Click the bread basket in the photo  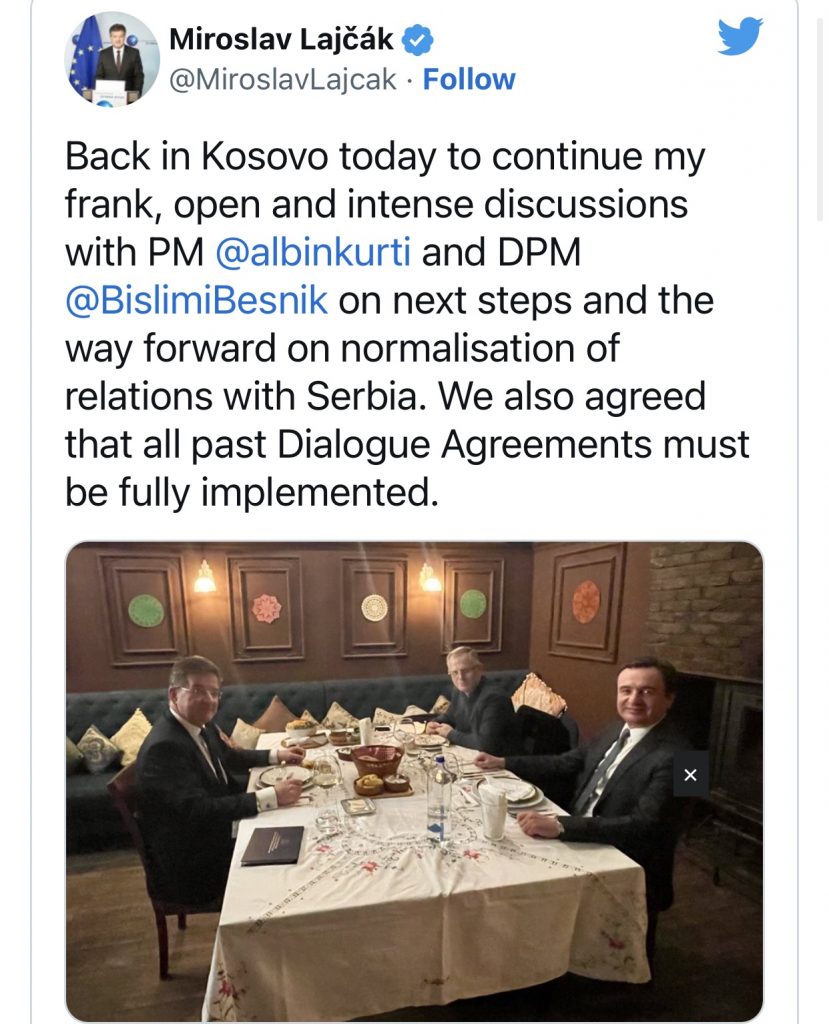click(379, 760)
